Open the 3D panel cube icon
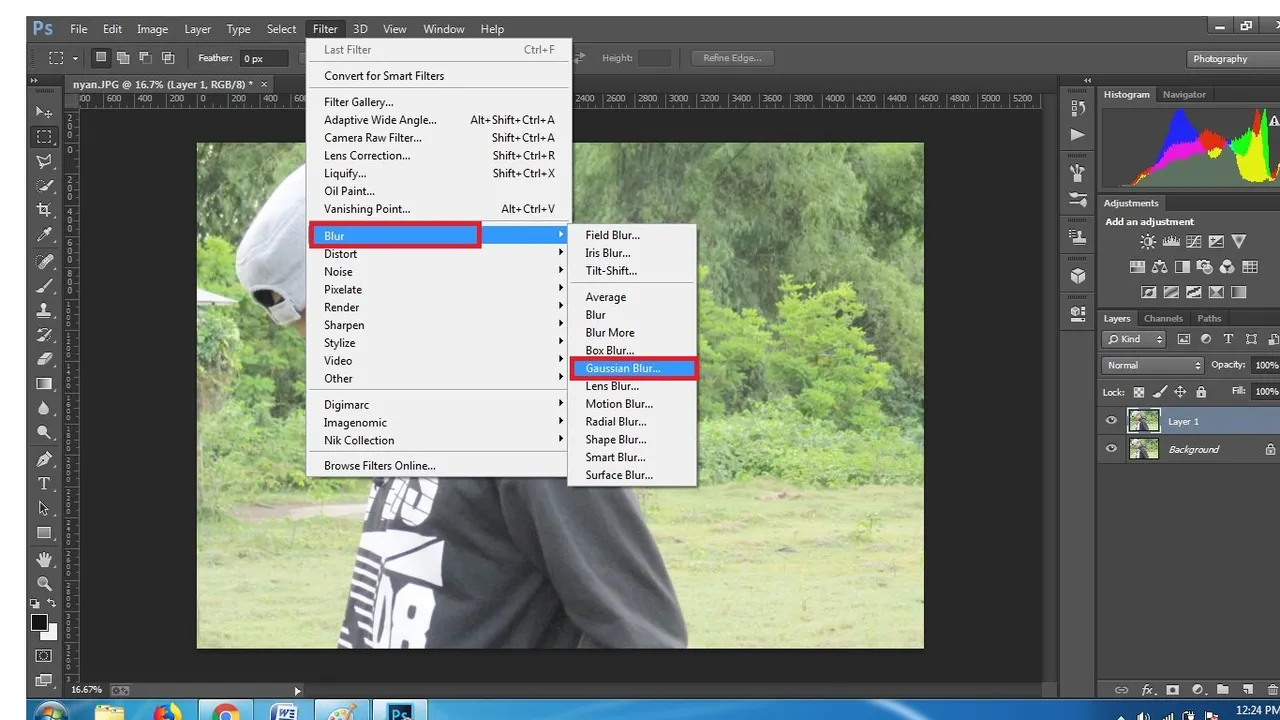 point(1077,275)
